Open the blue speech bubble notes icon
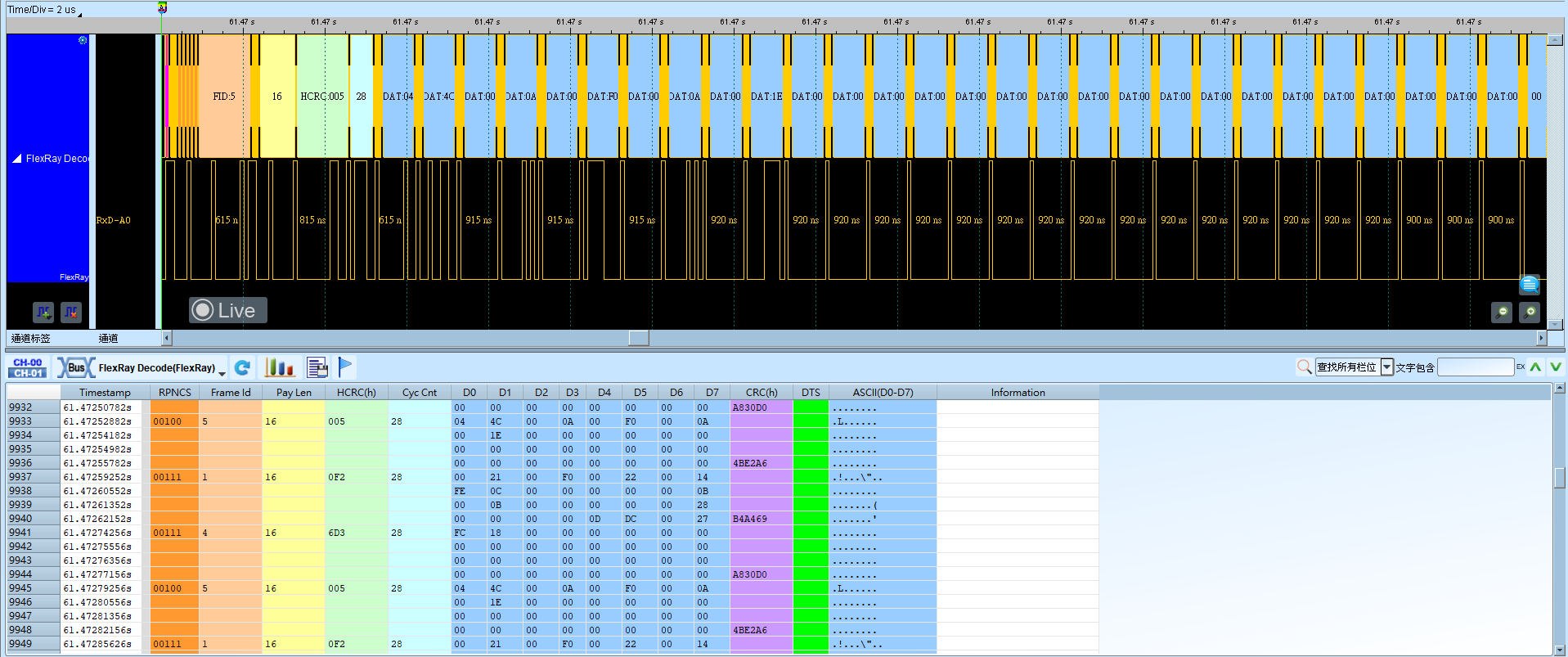The width and height of the screenshot is (1568, 657). (1530, 285)
